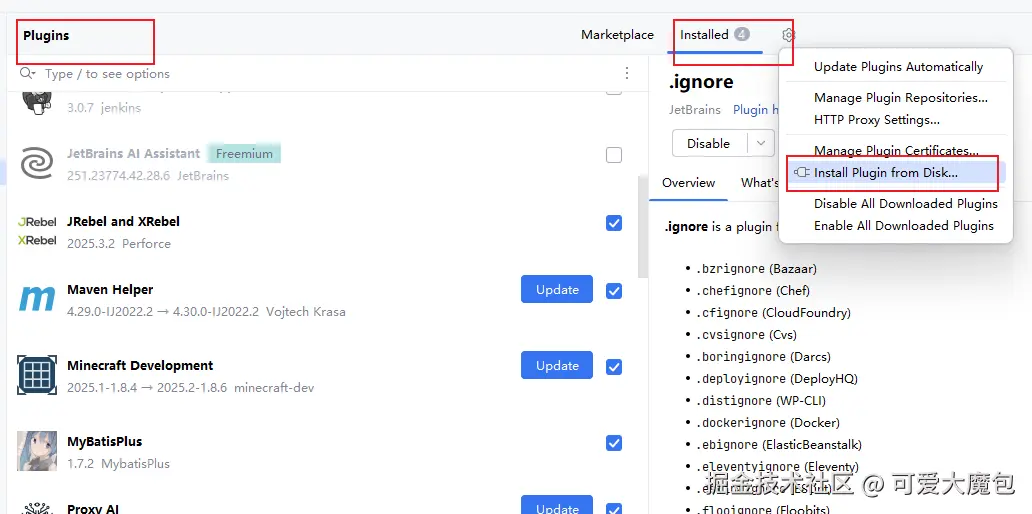This screenshot has width=1032, height=514.
Task: Choose Manage Plugin Repositories...
Action: (x=900, y=98)
